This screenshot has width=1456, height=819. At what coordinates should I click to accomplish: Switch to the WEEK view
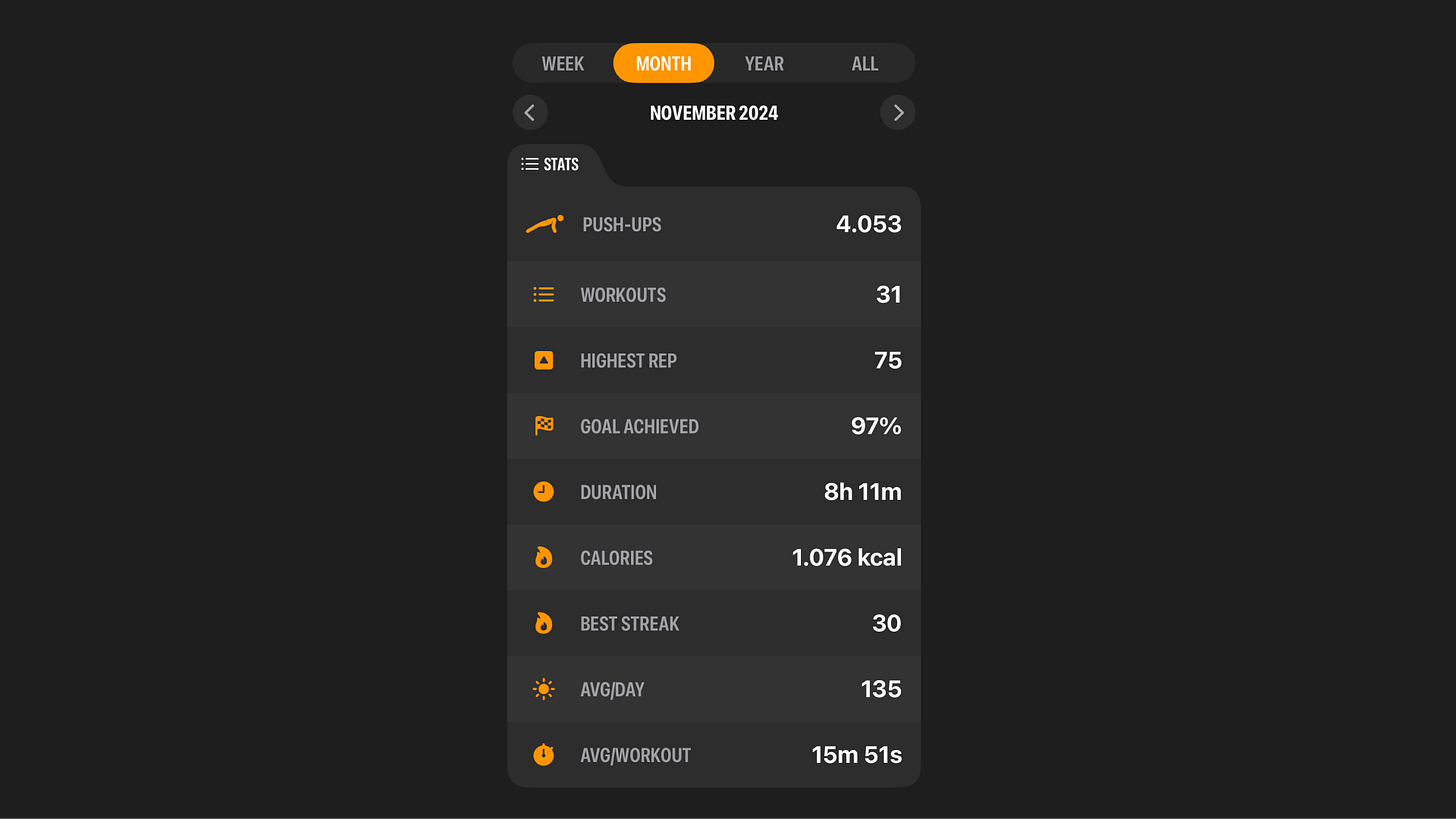click(563, 63)
